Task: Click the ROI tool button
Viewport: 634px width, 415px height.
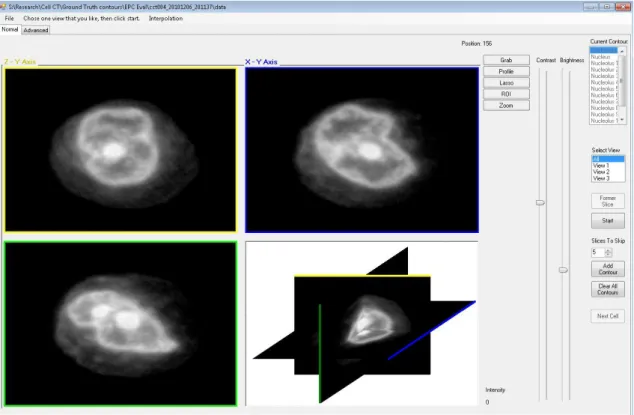Action: click(x=506, y=94)
